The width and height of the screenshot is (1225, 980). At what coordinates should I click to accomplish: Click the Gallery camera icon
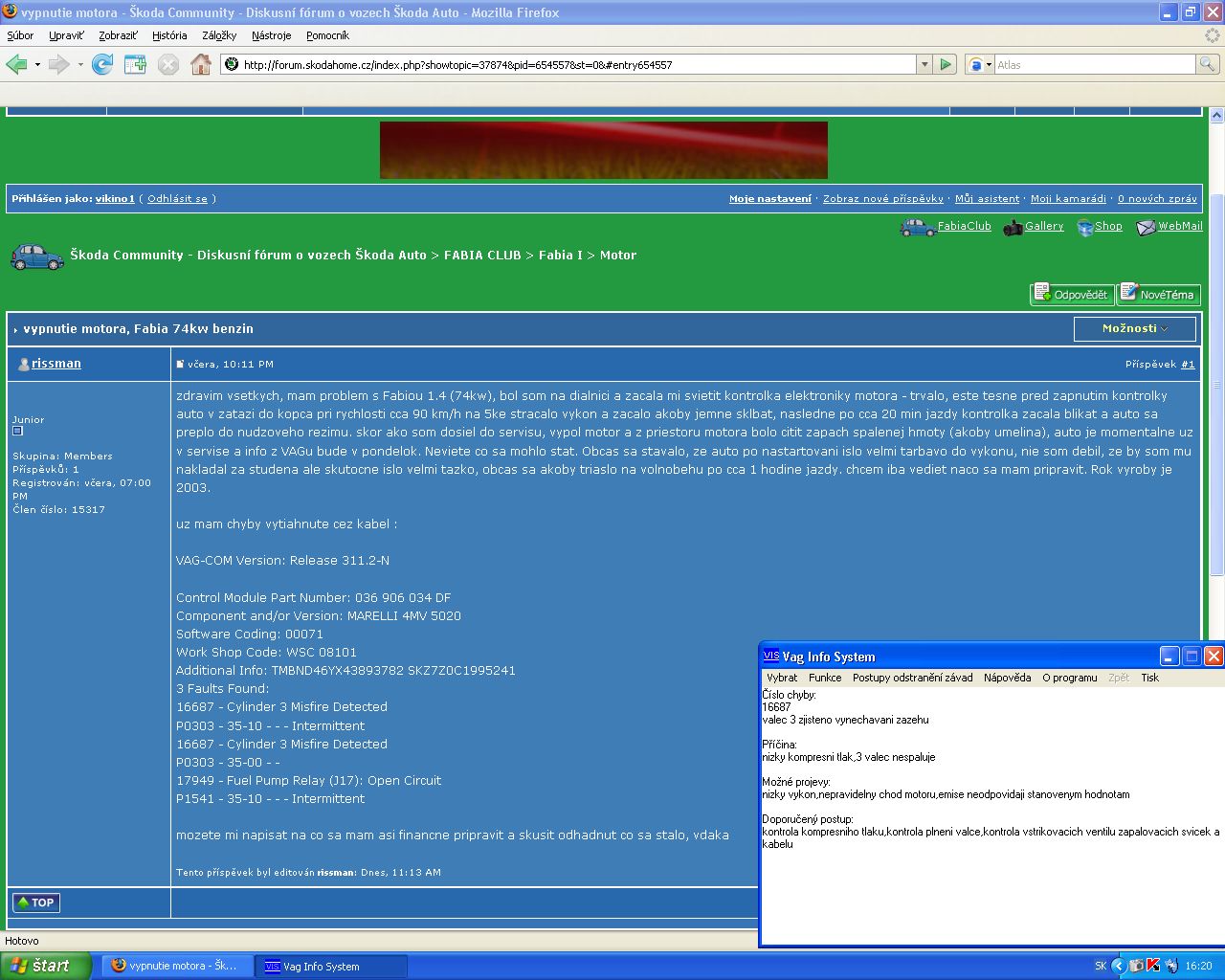[x=1013, y=228]
